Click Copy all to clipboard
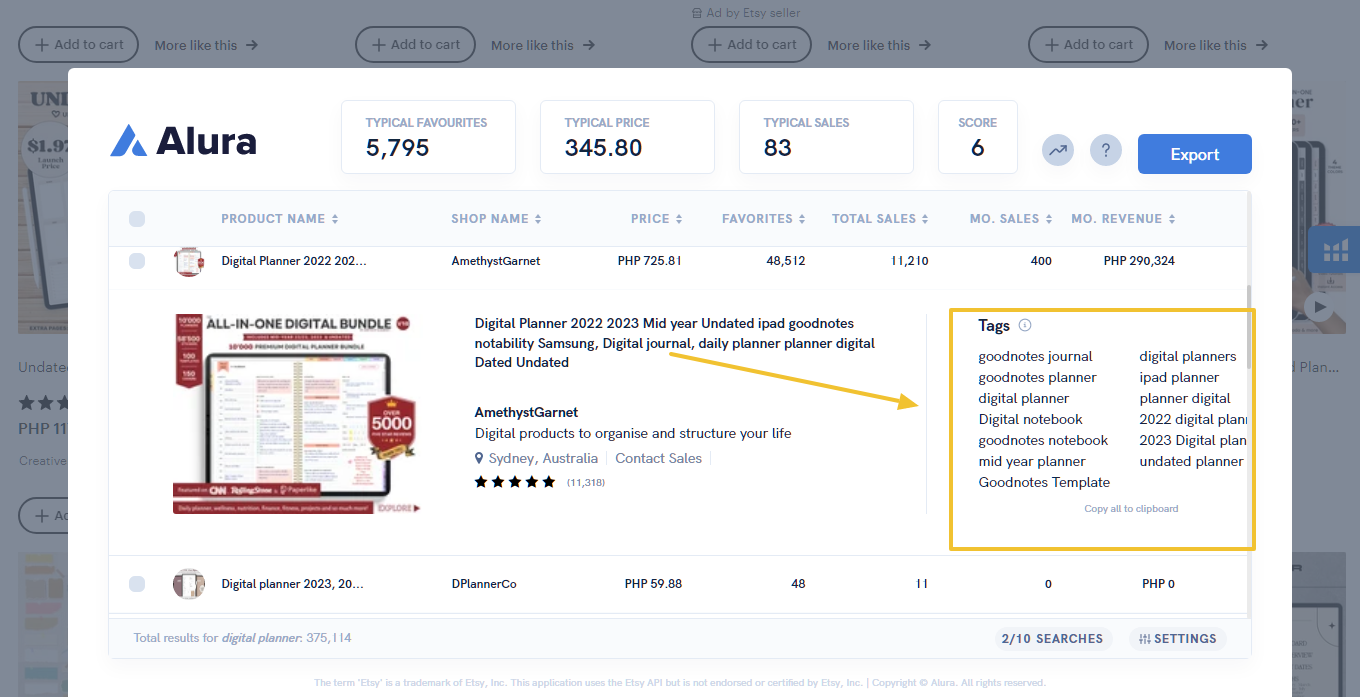Viewport: 1360px width, 697px height. coord(1131,509)
